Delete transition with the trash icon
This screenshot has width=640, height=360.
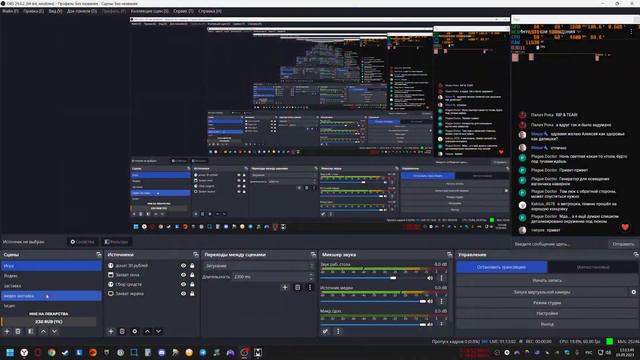tap(298, 287)
